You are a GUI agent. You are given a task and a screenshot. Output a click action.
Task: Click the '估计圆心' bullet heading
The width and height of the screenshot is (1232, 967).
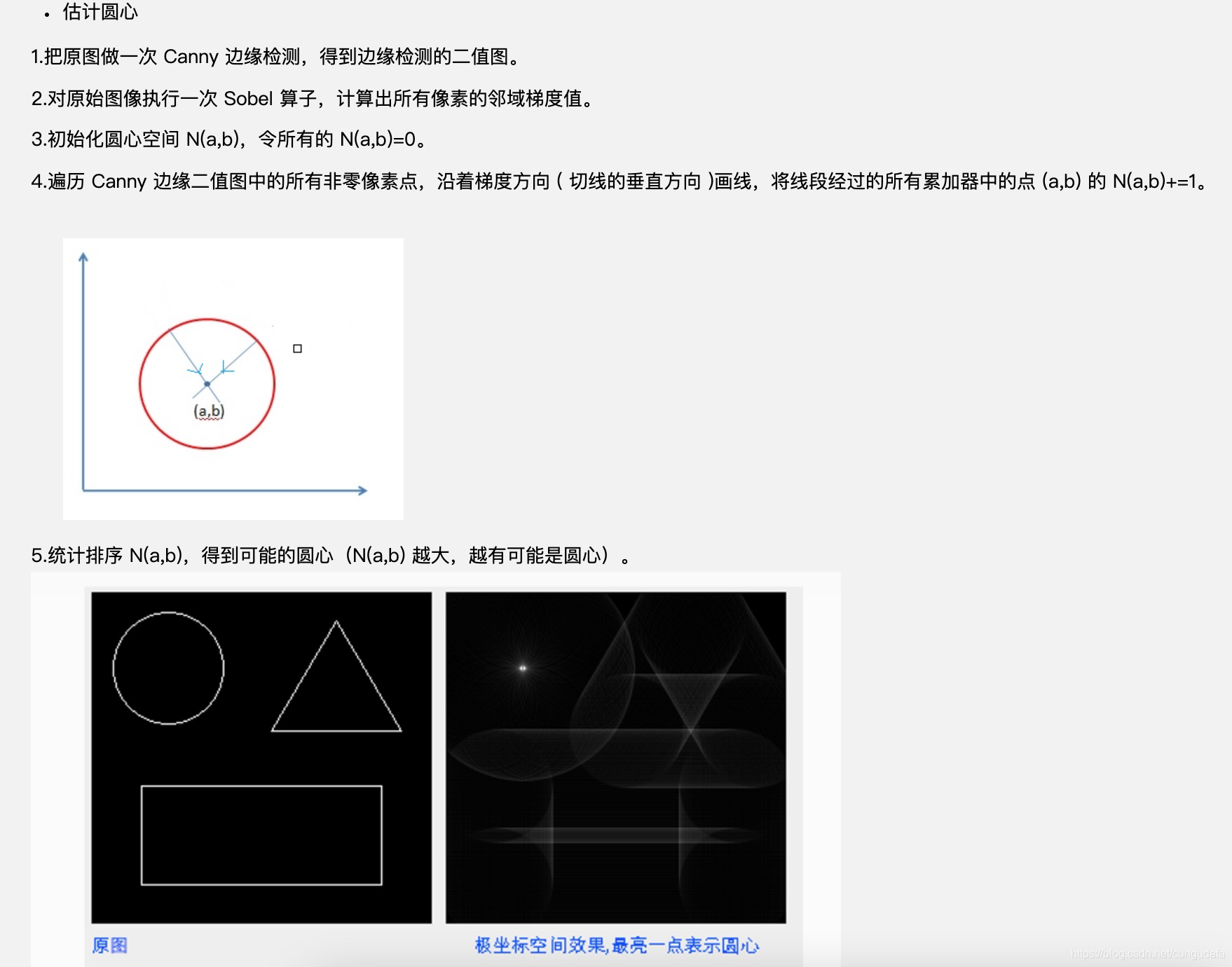[x=100, y=12]
